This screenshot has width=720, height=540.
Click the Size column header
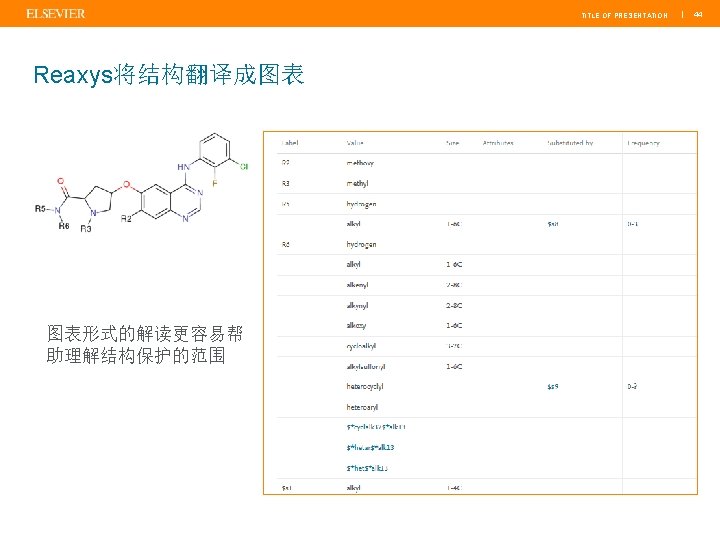[453, 143]
